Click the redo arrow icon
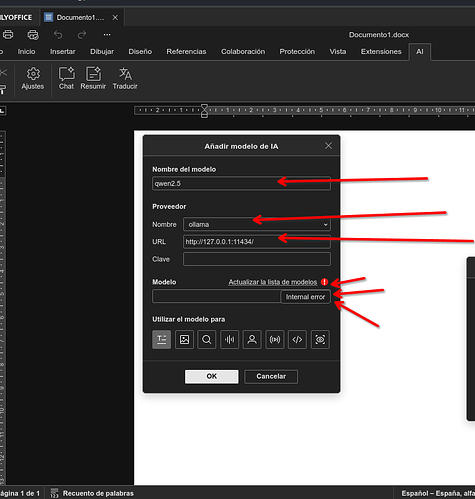475x499 pixels. point(82,35)
